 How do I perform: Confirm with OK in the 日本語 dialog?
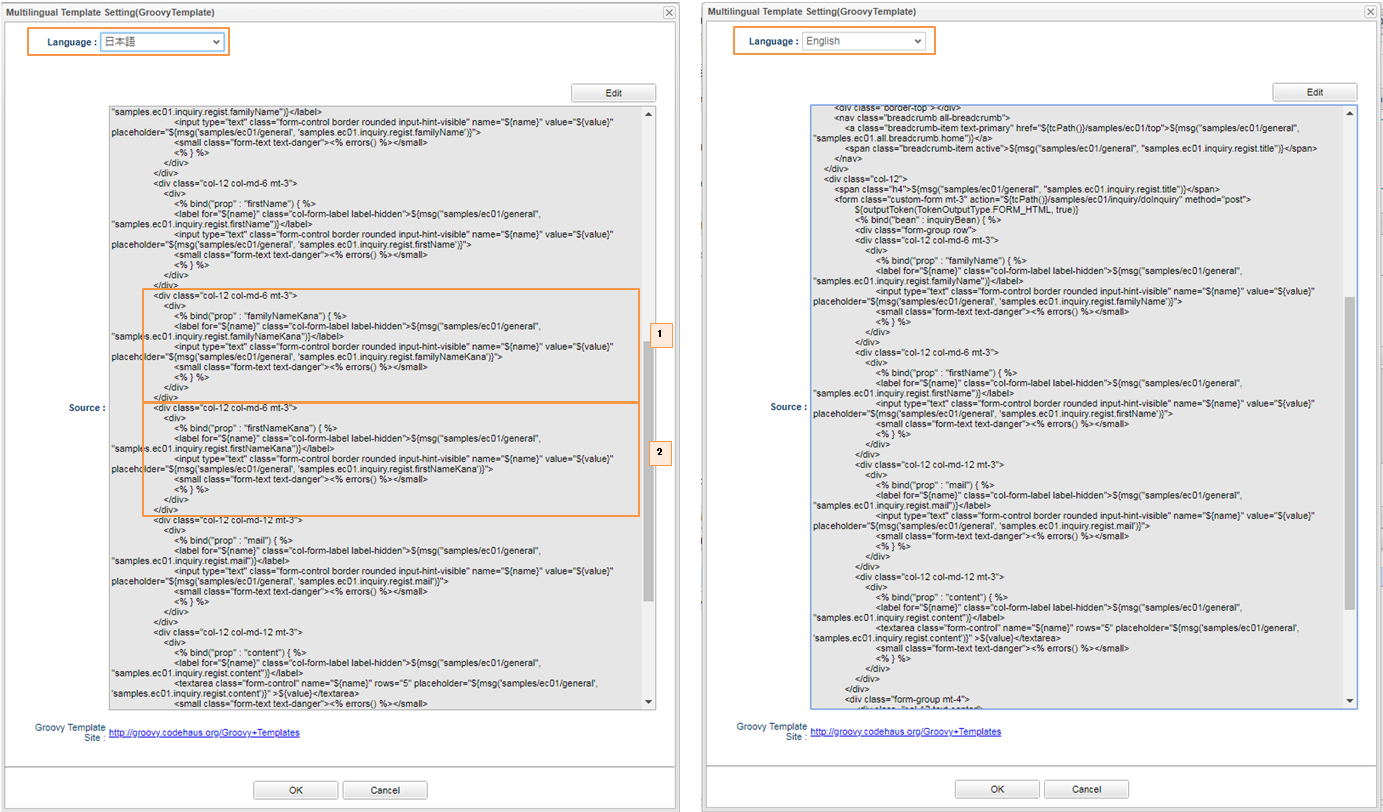(x=296, y=790)
